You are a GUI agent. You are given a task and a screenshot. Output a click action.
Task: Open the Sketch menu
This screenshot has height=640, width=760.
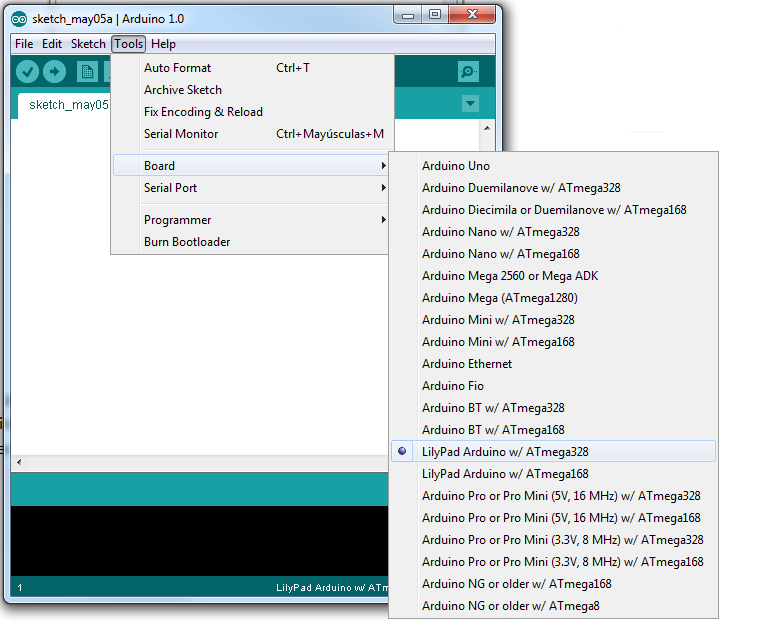point(88,44)
